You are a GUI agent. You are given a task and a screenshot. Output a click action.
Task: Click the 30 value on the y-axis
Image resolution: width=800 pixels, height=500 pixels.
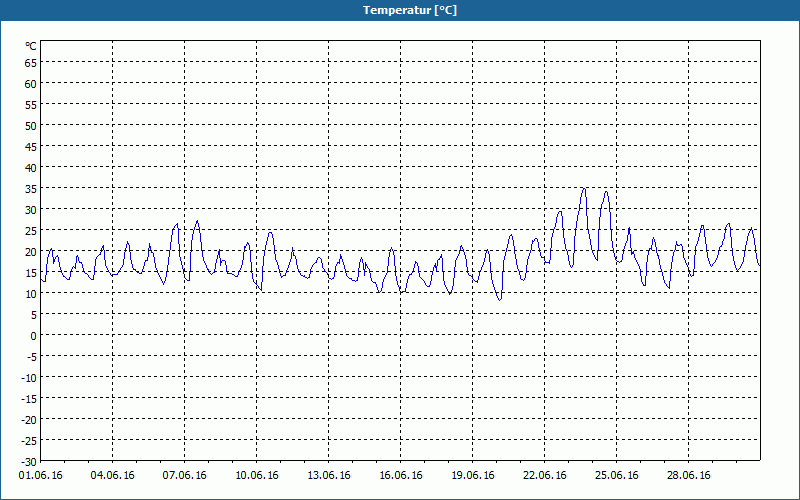pyautogui.click(x=31, y=210)
